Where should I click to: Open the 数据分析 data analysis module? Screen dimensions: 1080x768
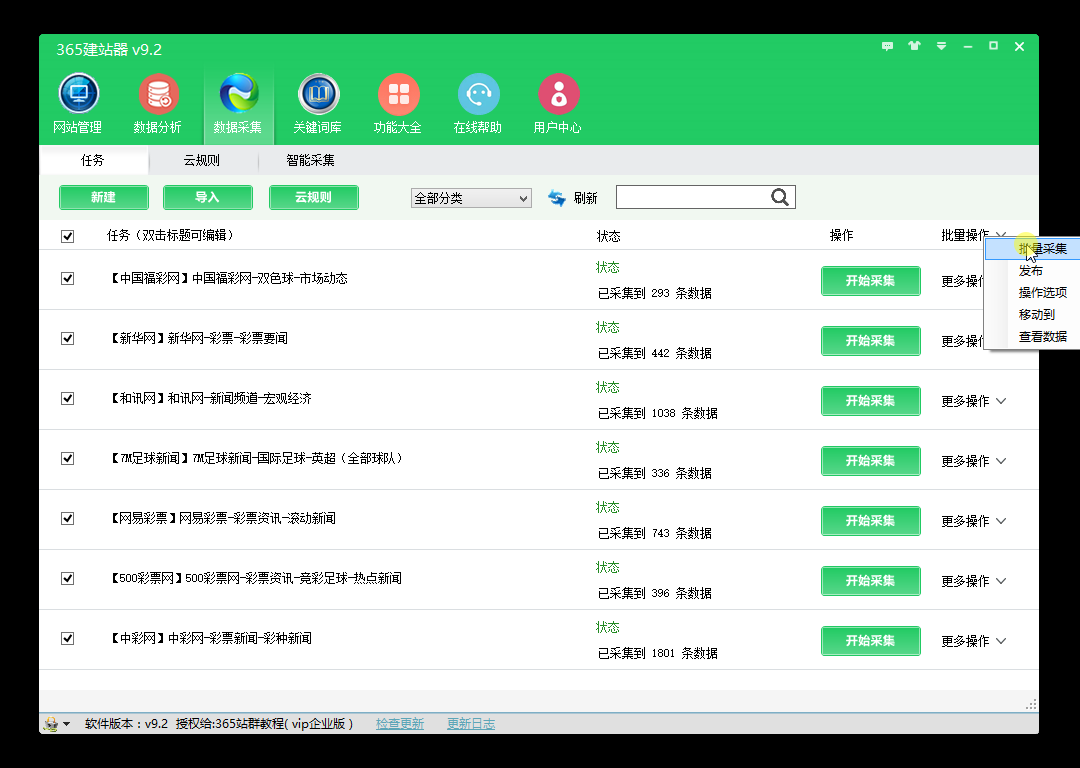click(158, 103)
